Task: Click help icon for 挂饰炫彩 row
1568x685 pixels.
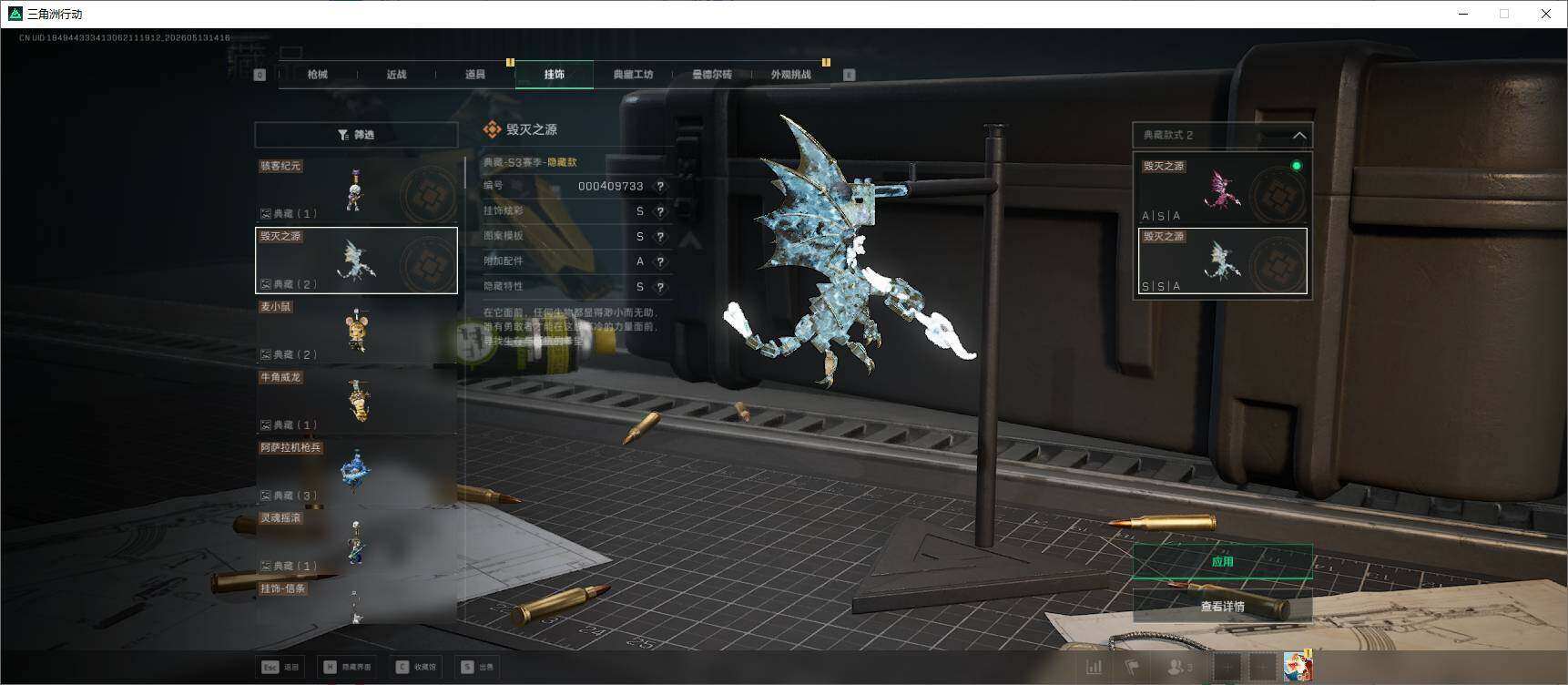Action: (x=660, y=211)
